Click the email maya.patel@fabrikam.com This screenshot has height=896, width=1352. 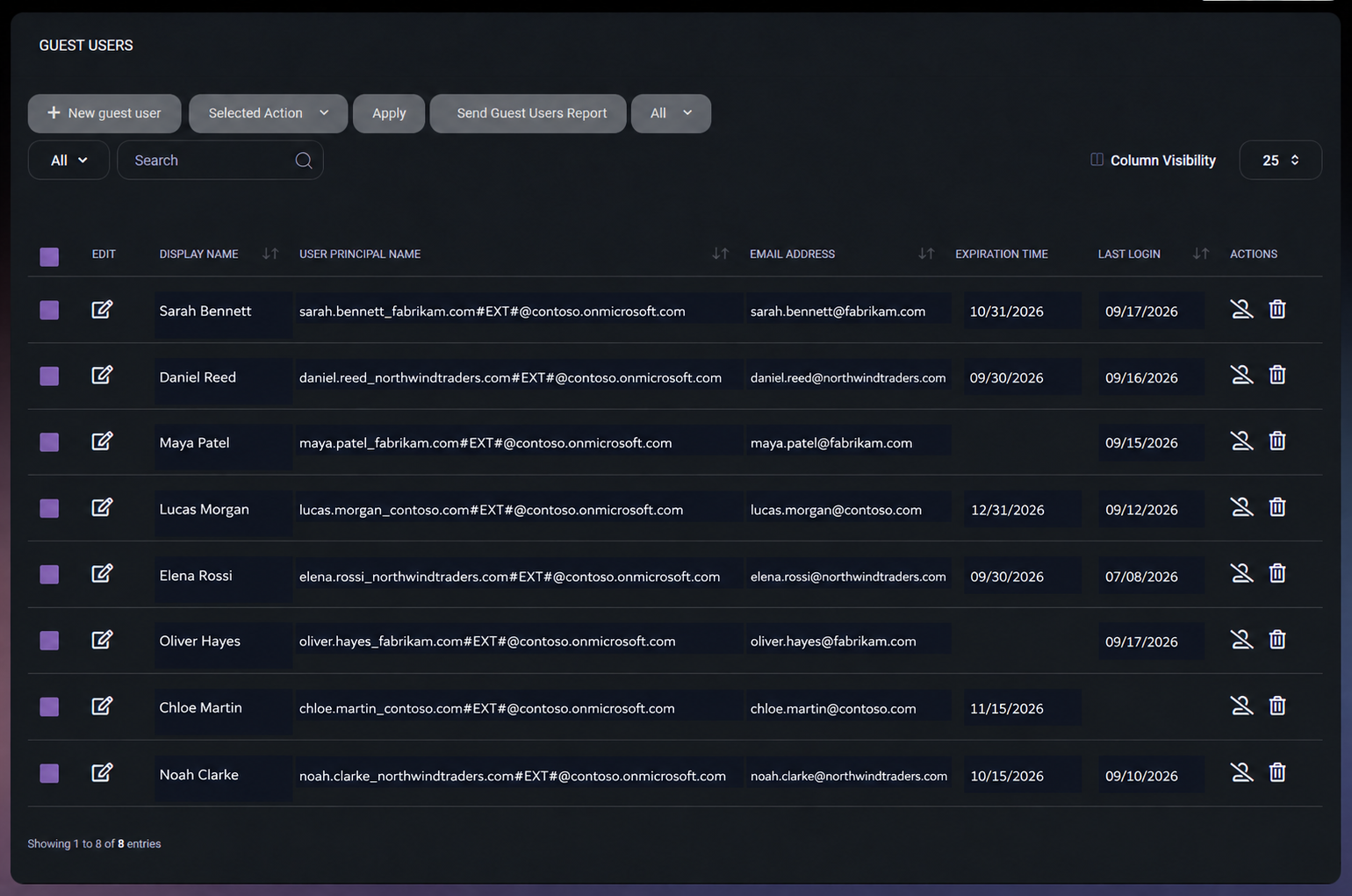click(x=831, y=443)
